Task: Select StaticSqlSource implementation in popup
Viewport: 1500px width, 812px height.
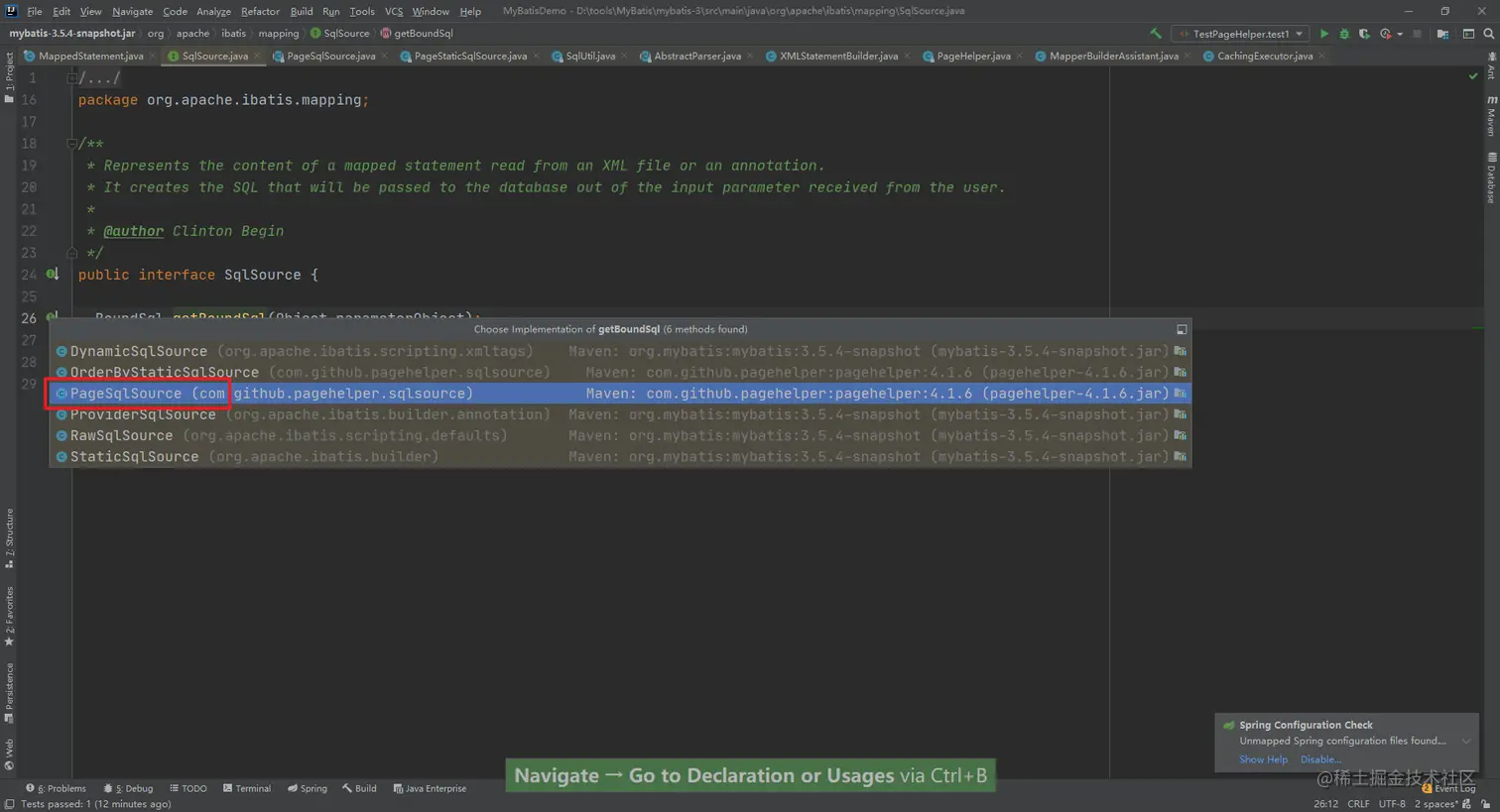Action: point(620,456)
